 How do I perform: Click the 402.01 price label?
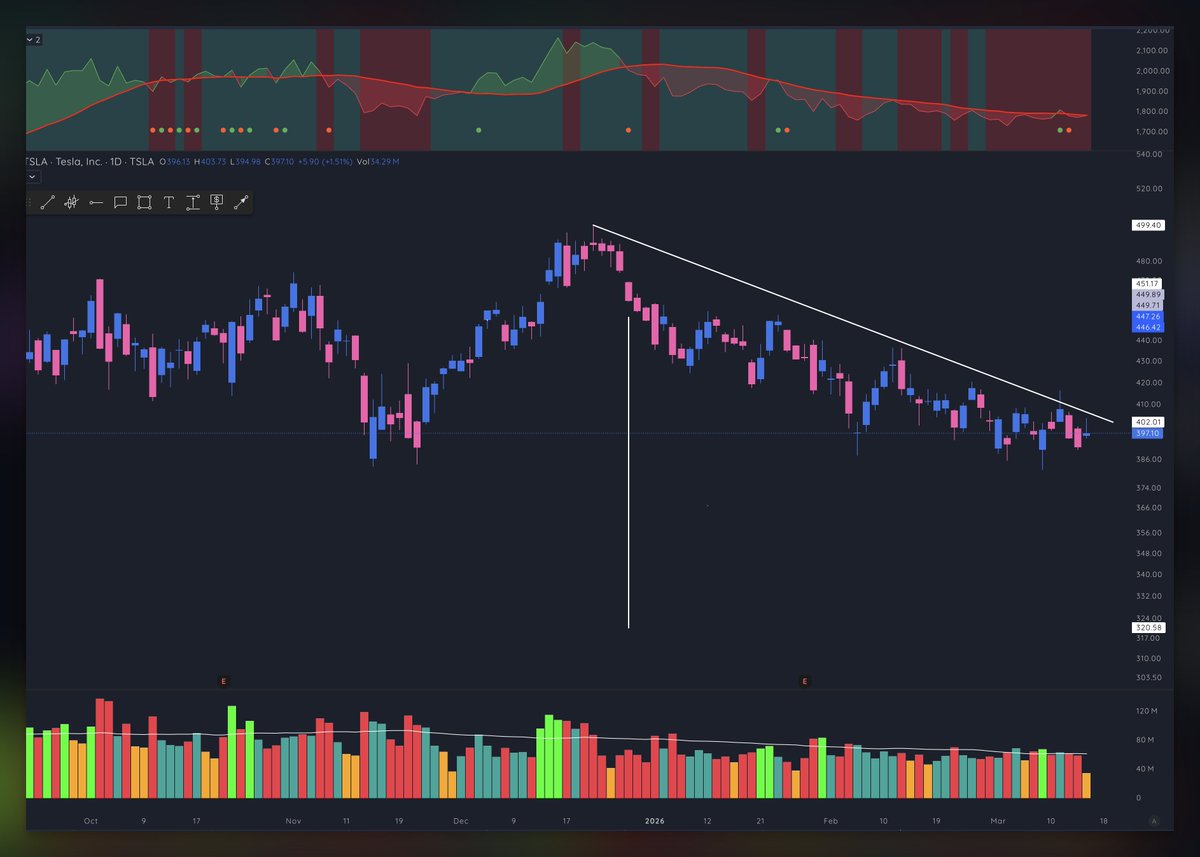tap(1148, 422)
